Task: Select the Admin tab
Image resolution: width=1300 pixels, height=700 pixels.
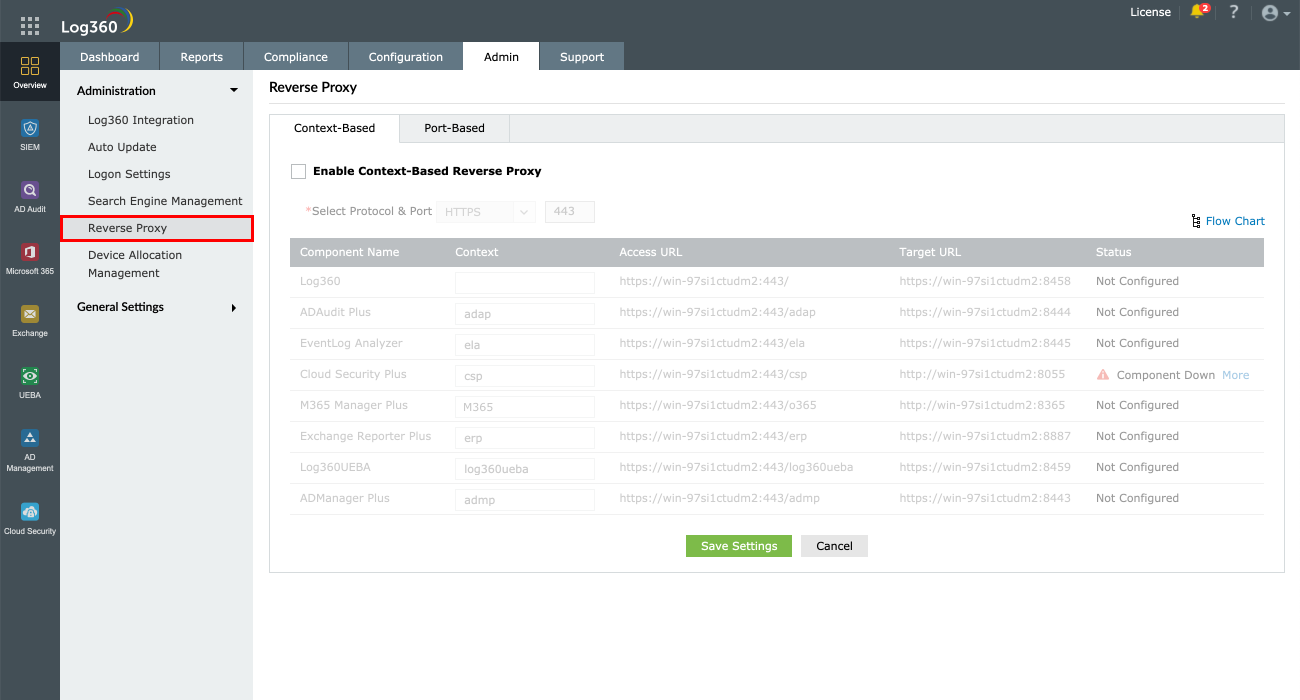Action: (501, 57)
